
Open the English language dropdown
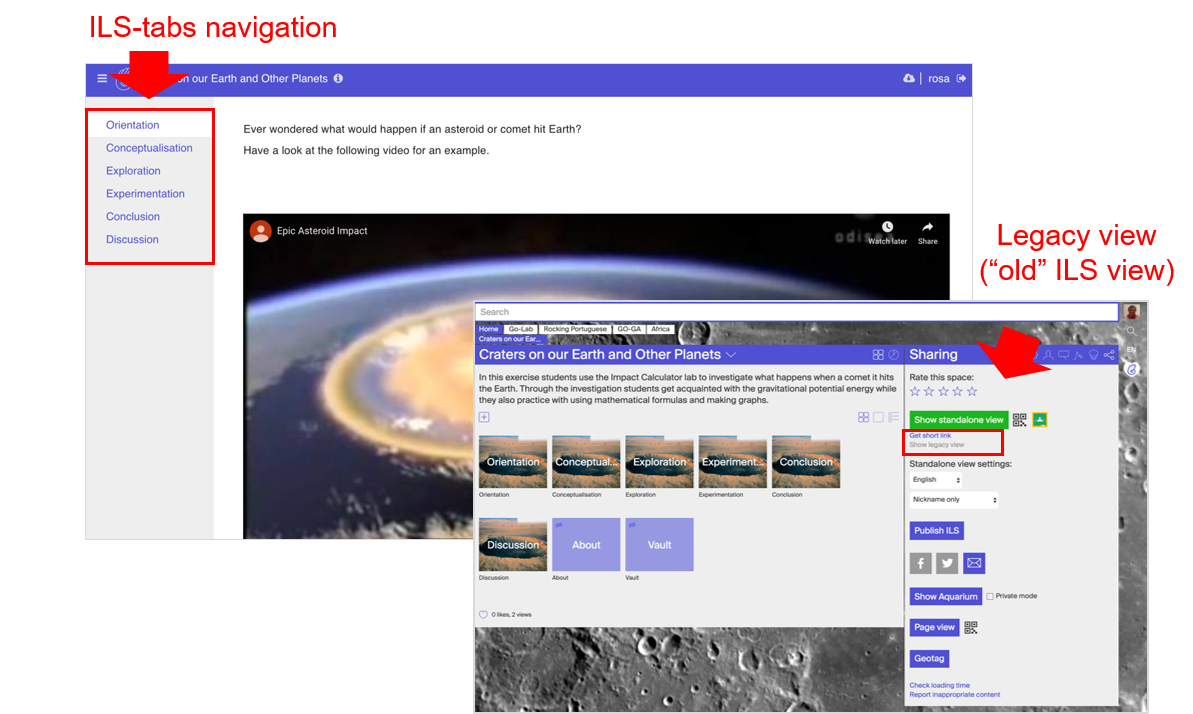tap(936, 480)
